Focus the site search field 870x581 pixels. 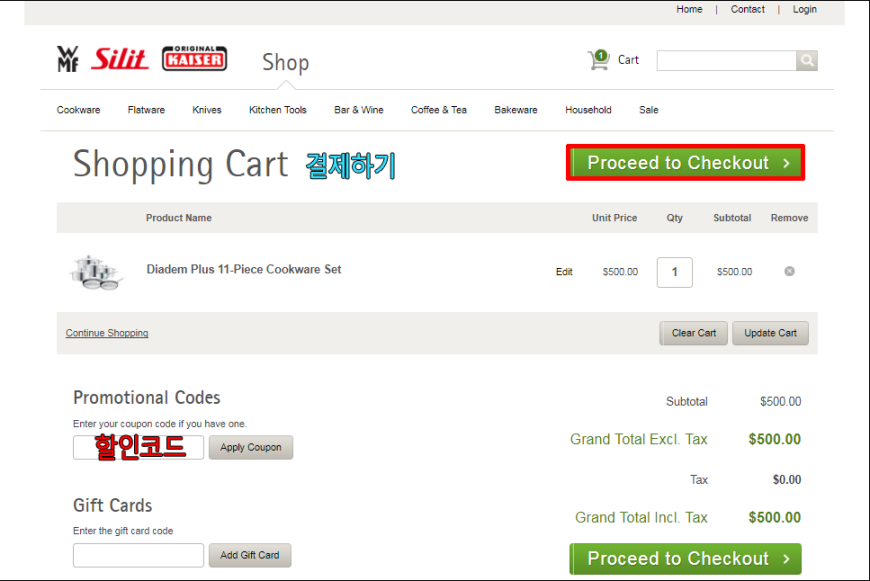pyautogui.click(x=726, y=60)
